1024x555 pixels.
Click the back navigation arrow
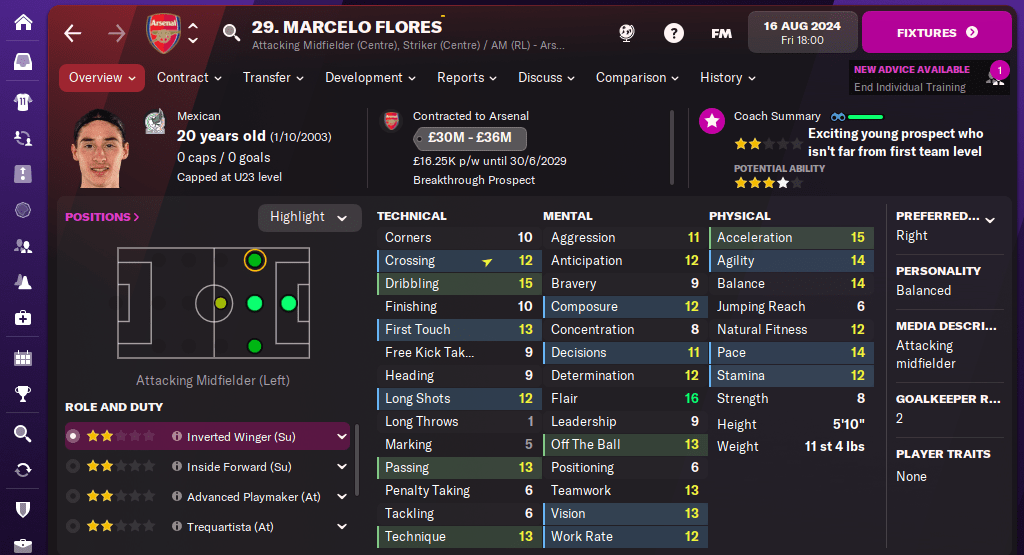click(72, 33)
